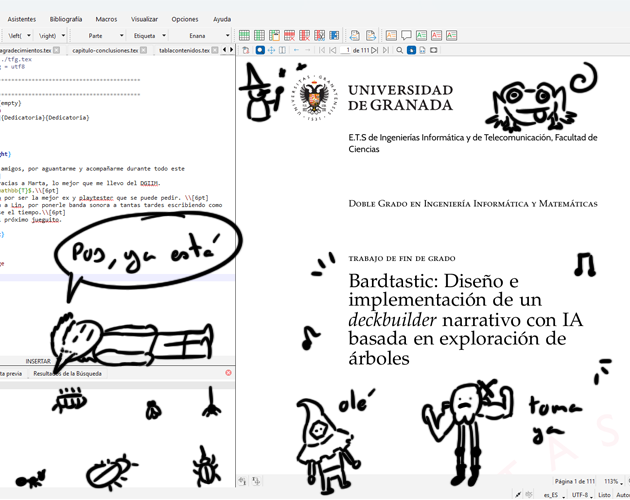The width and height of the screenshot is (630, 500).
Task: Go to previous PDF page
Action: [333, 50]
